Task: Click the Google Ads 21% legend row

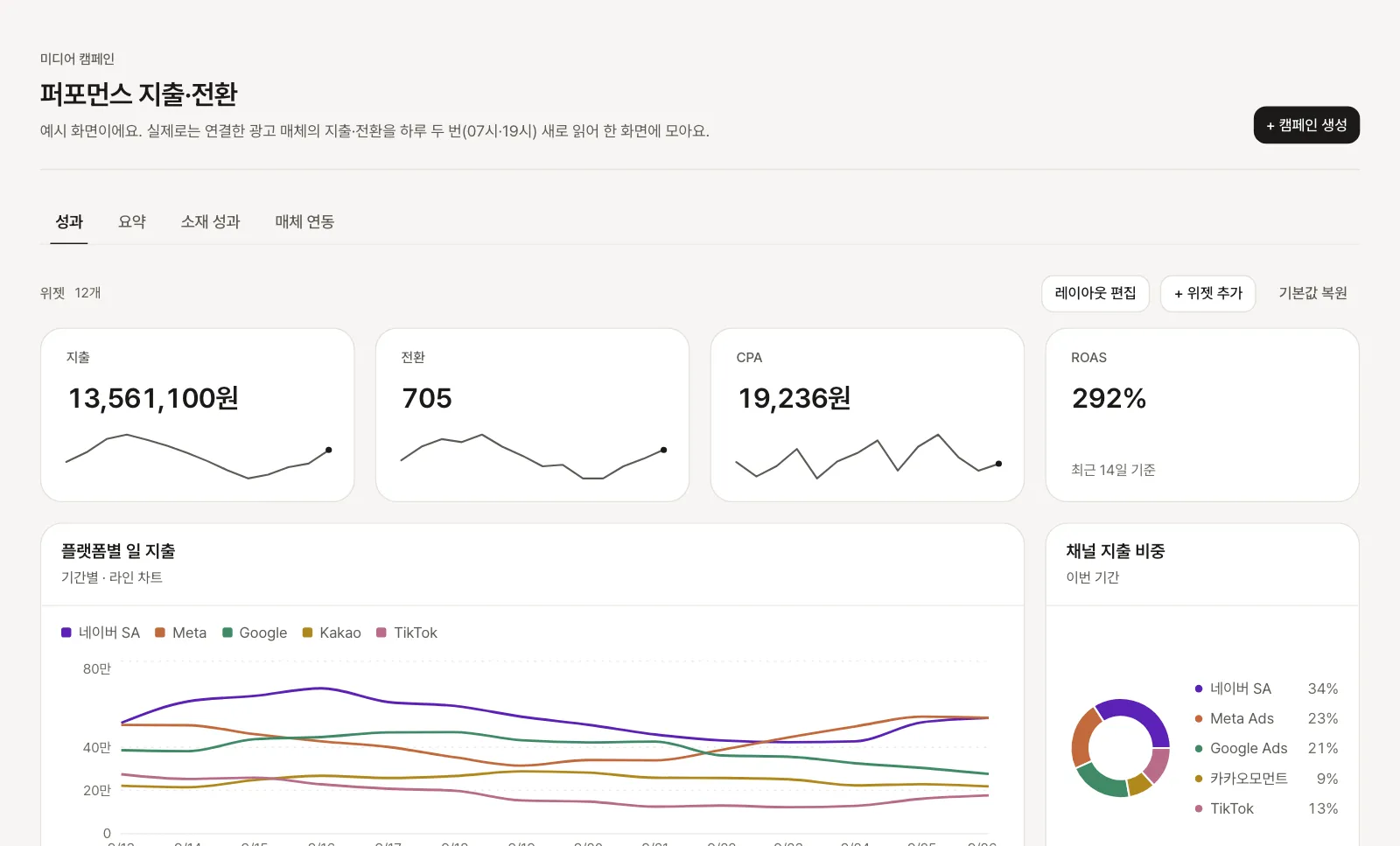Action: (1266, 748)
